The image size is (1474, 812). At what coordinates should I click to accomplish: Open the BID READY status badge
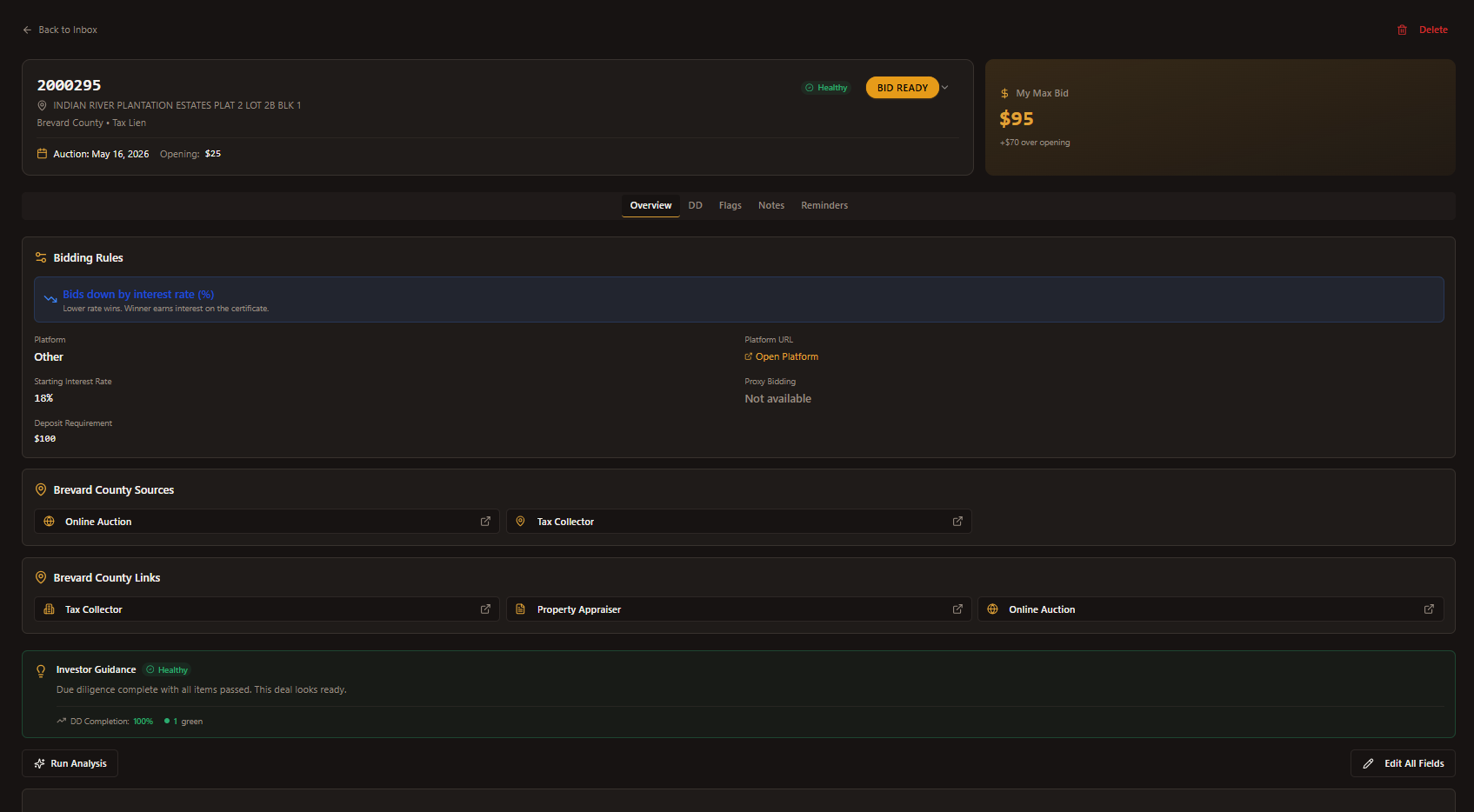(x=903, y=88)
